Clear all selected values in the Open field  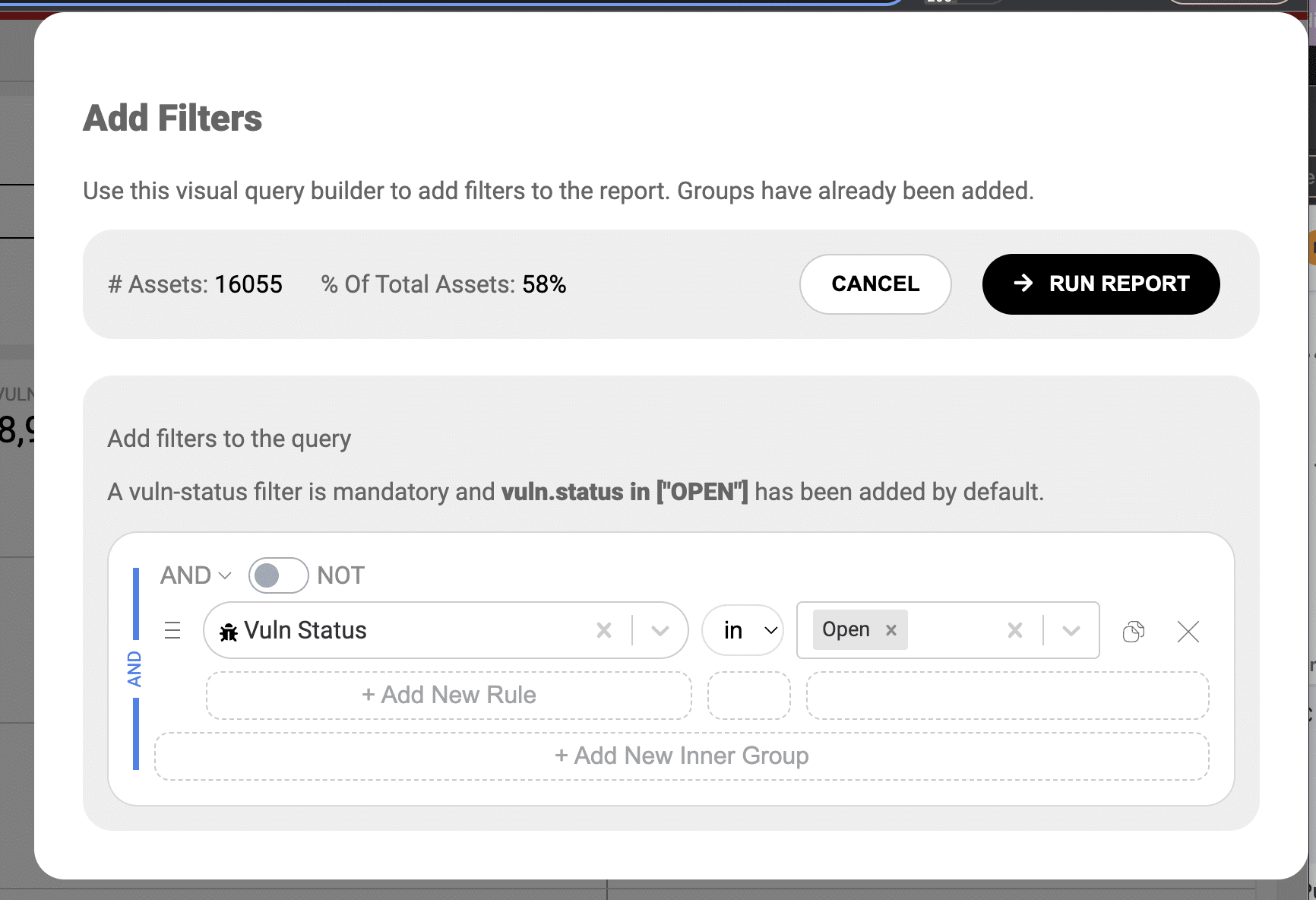click(x=1014, y=629)
